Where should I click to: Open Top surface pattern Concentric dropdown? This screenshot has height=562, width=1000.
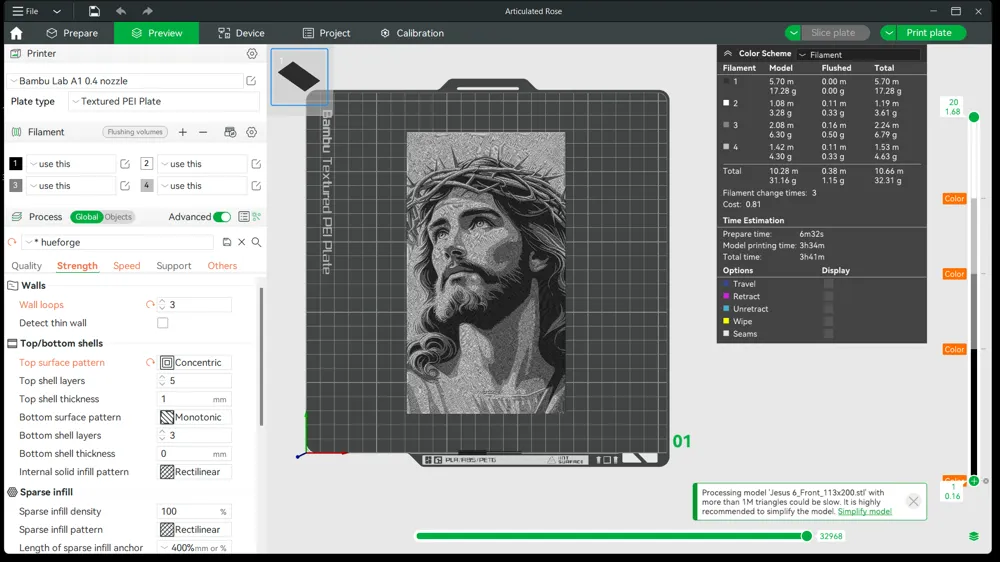point(195,362)
